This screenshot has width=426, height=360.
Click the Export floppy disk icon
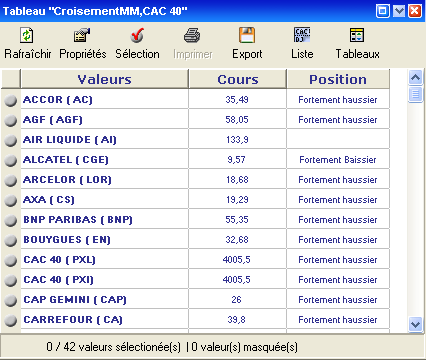247,35
